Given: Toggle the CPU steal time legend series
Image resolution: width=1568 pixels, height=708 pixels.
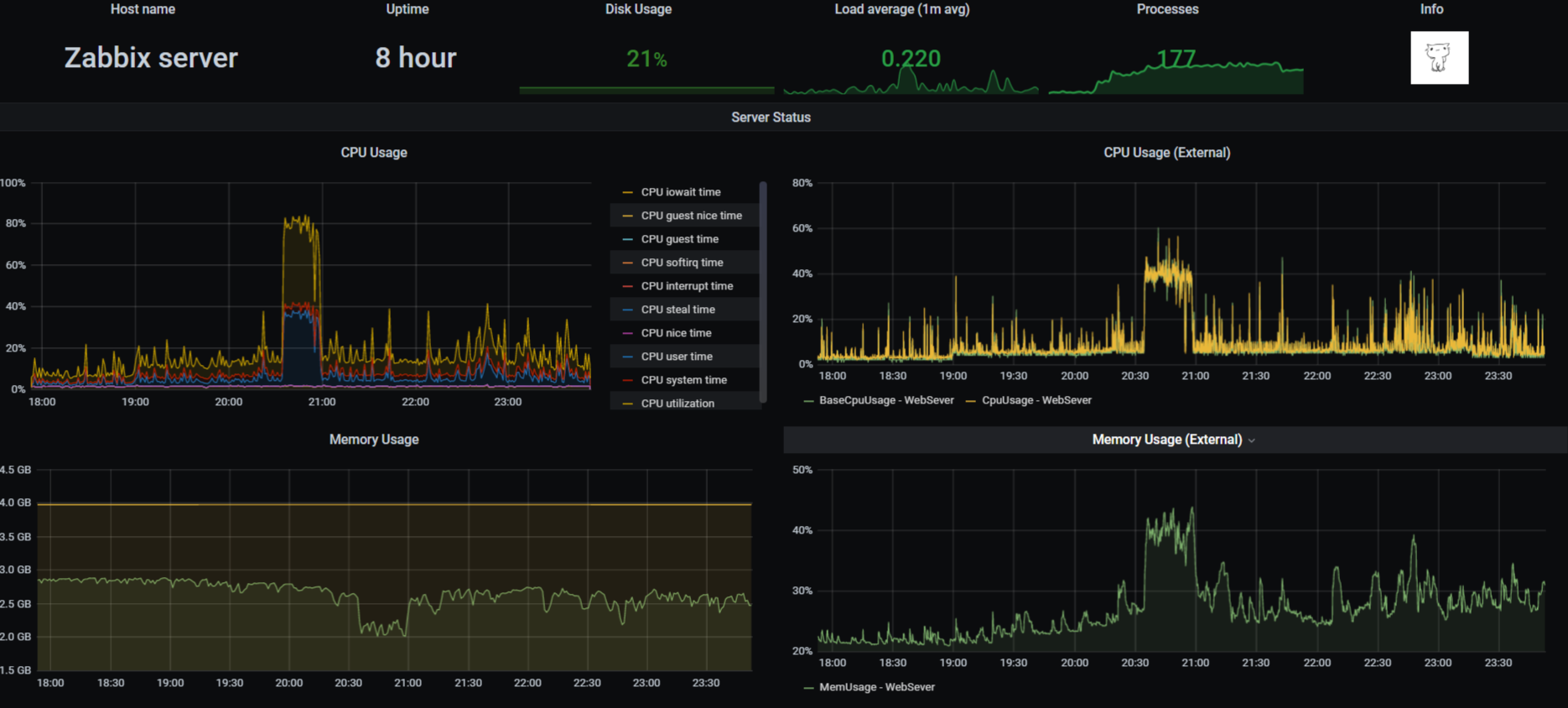Looking at the screenshot, I should tap(678, 310).
